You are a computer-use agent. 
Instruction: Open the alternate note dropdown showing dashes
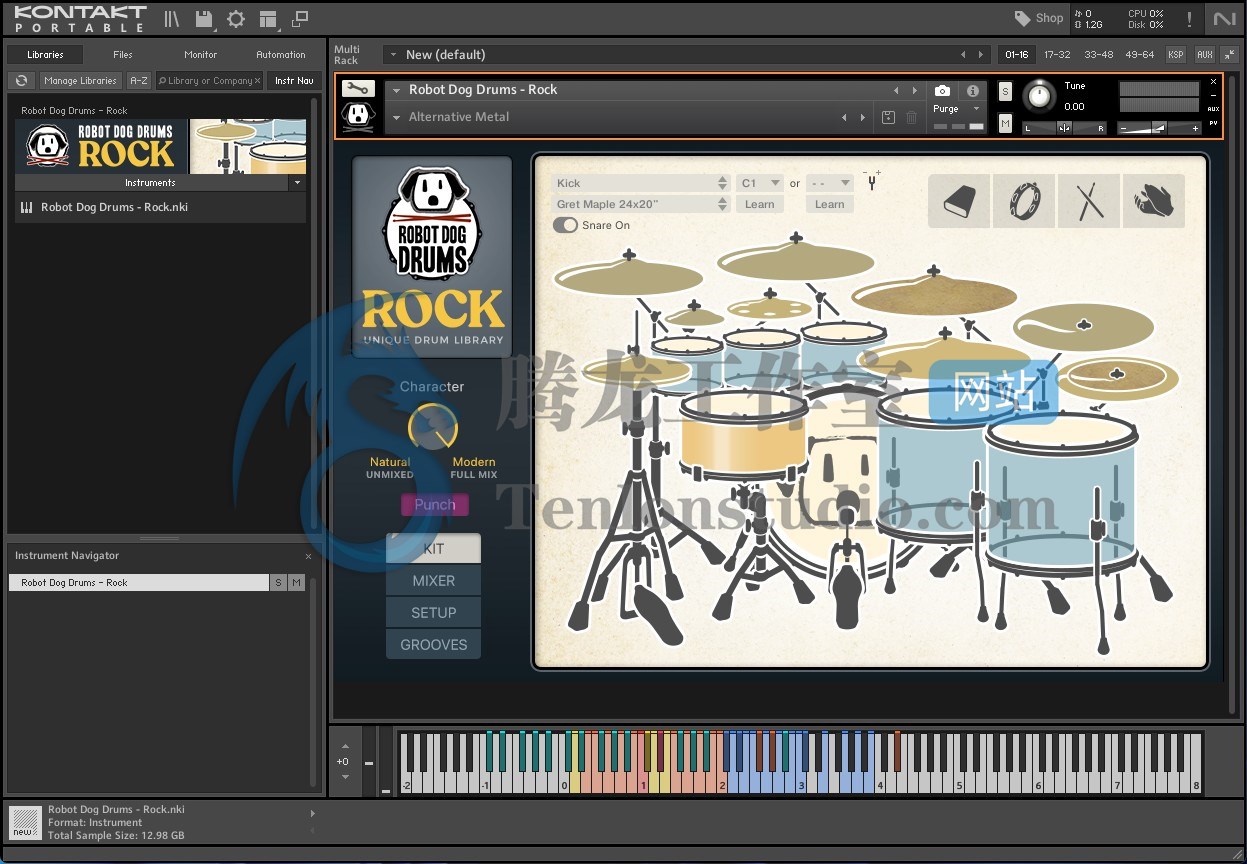point(830,183)
